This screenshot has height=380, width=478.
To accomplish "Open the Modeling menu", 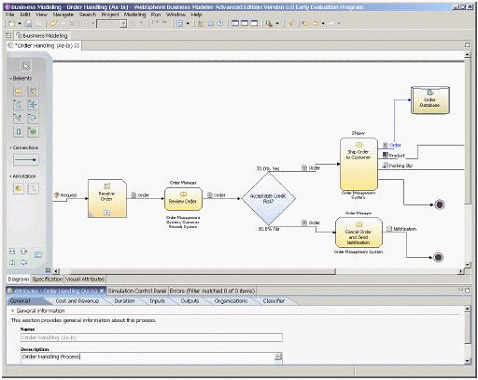I will point(135,15).
